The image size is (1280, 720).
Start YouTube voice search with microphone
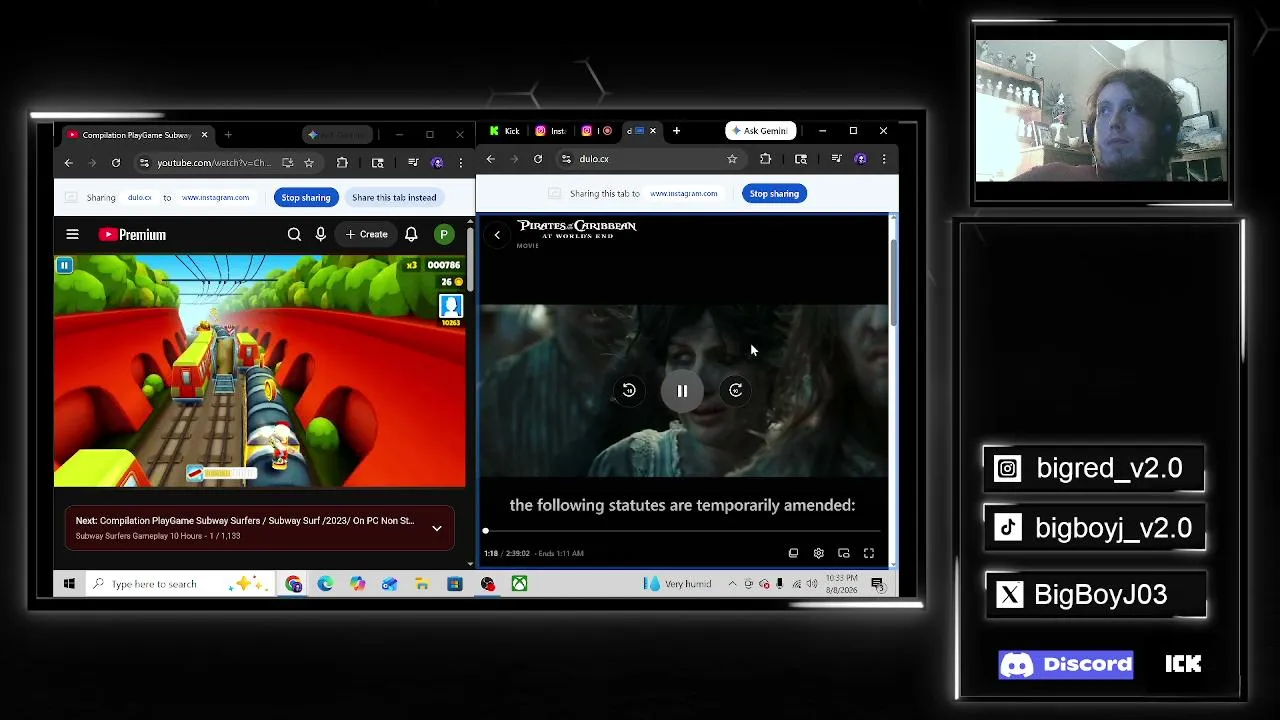pyautogui.click(x=320, y=235)
